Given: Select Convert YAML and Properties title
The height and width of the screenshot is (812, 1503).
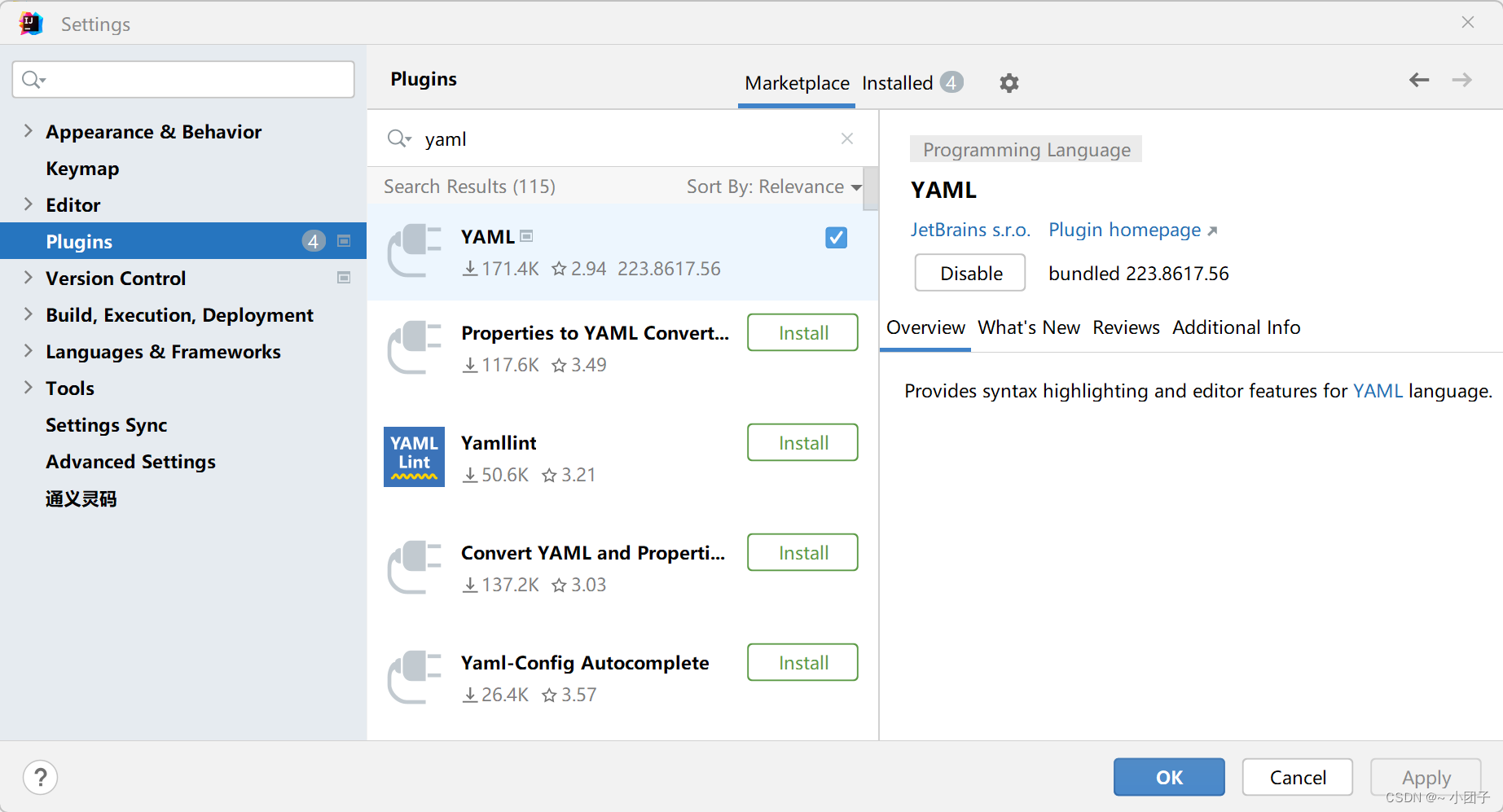Looking at the screenshot, I should (593, 553).
